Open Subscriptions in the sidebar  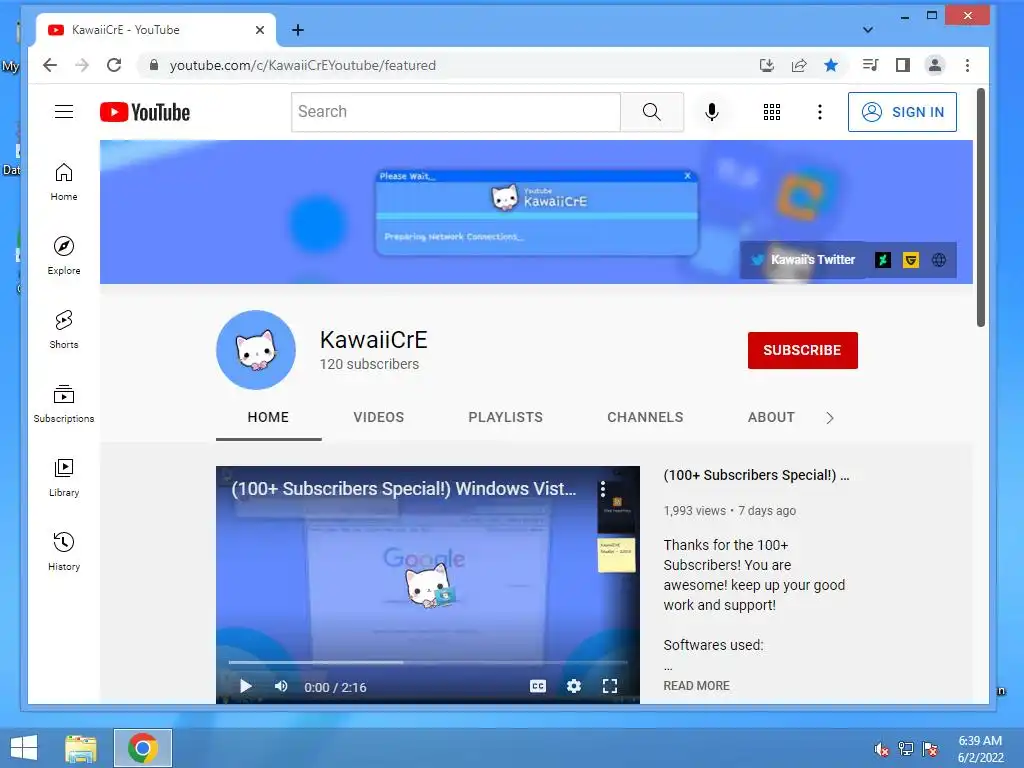pyautogui.click(x=63, y=404)
